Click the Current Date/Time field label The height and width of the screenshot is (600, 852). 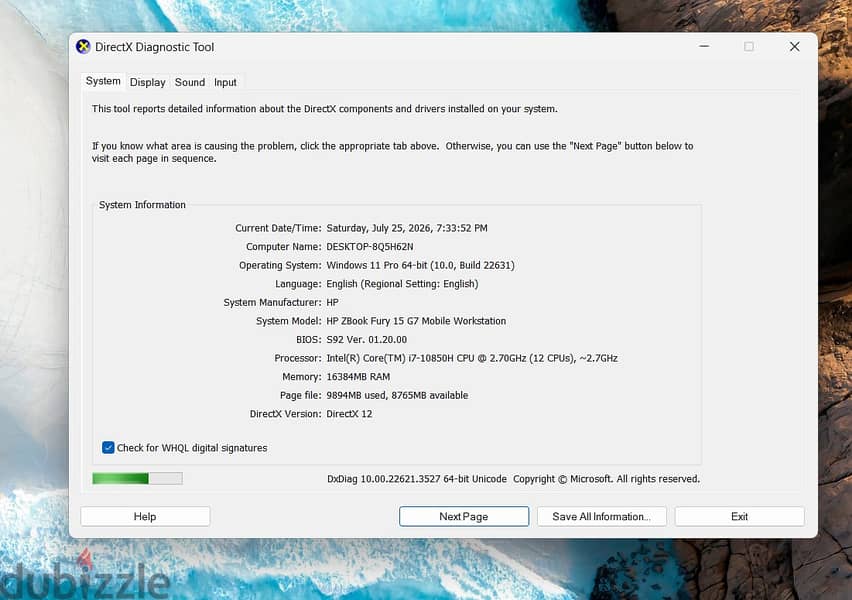(x=278, y=228)
